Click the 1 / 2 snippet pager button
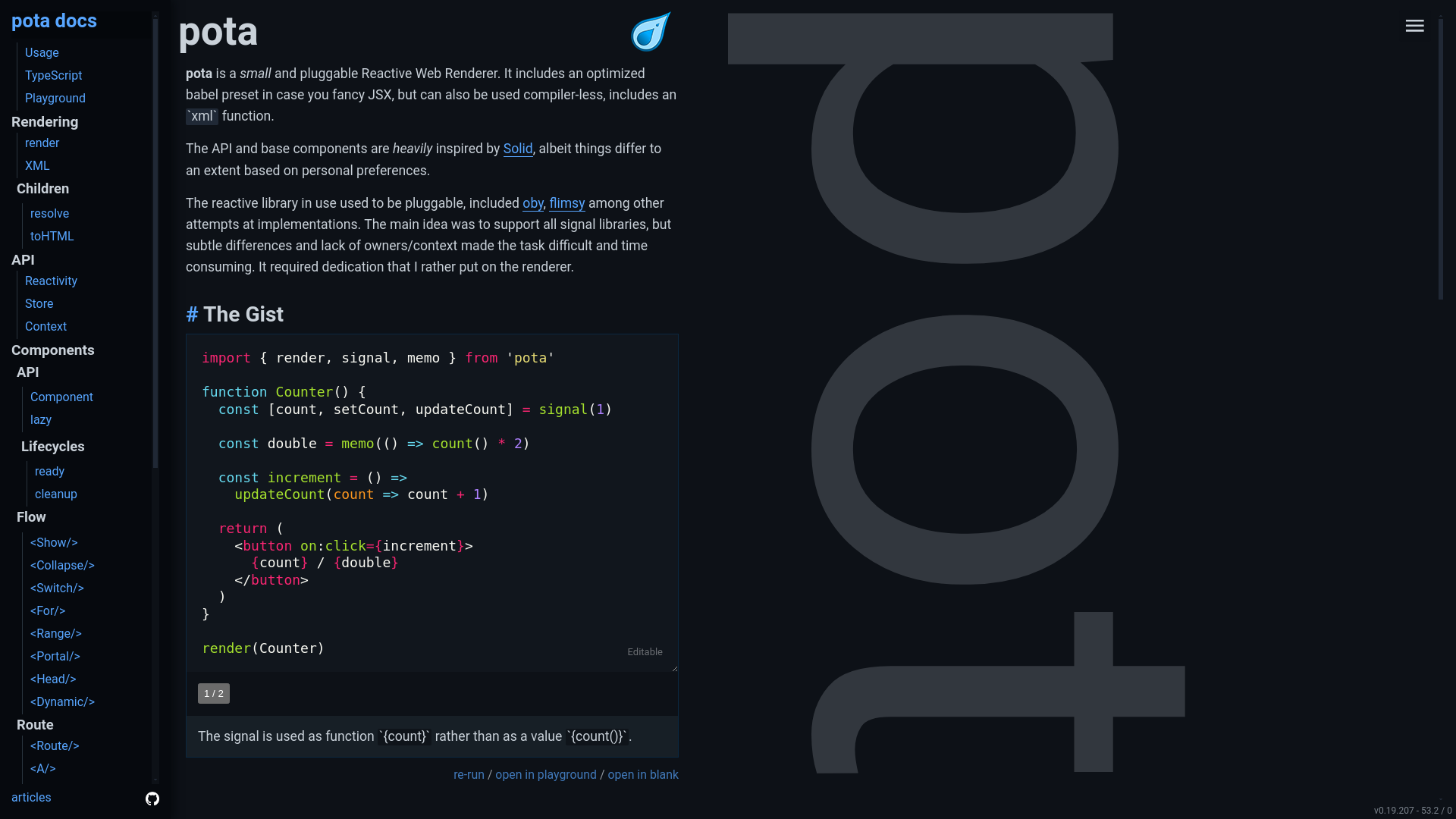The image size is (1456, 819). click(x=214, y=693)
